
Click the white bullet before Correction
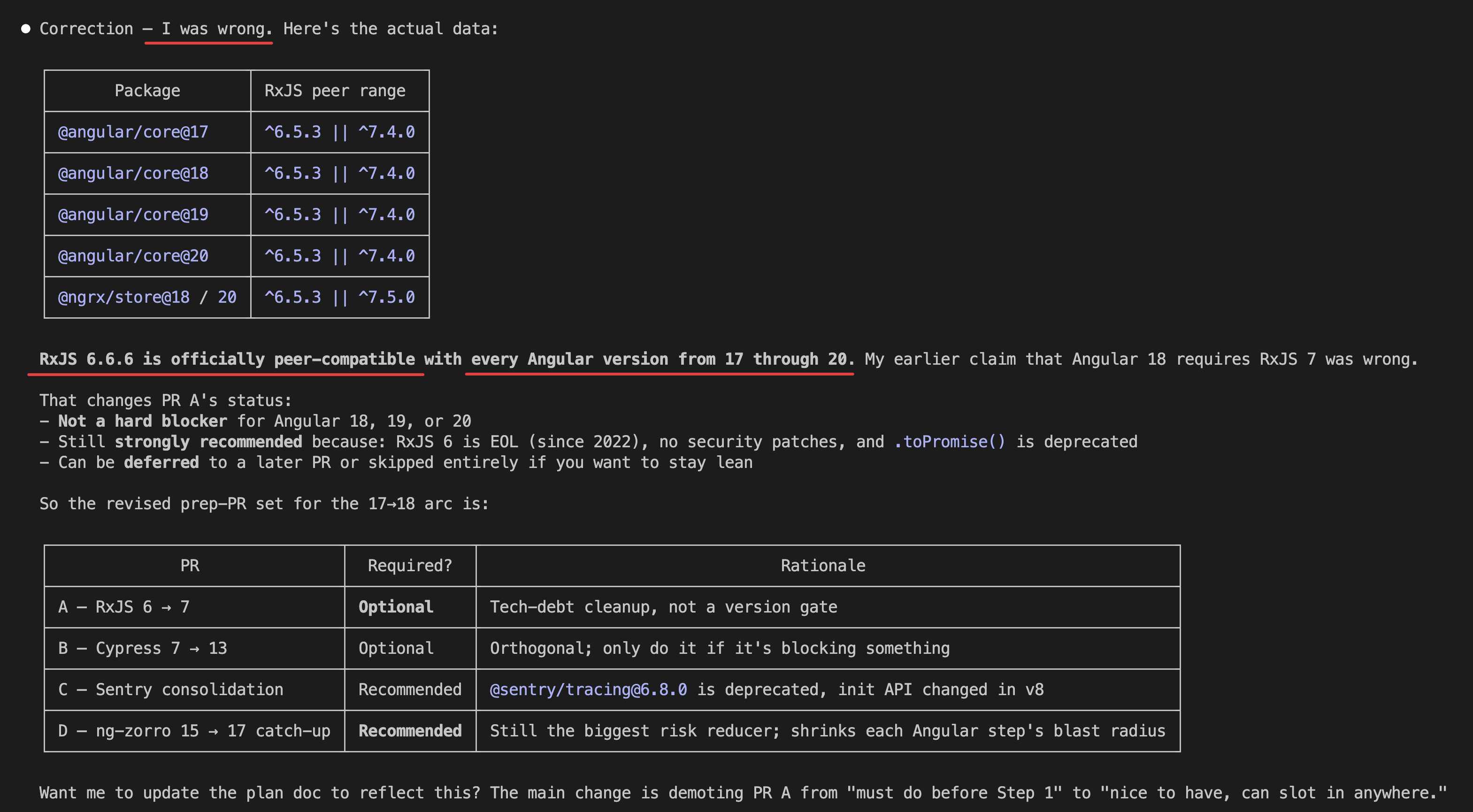[26, 29]
